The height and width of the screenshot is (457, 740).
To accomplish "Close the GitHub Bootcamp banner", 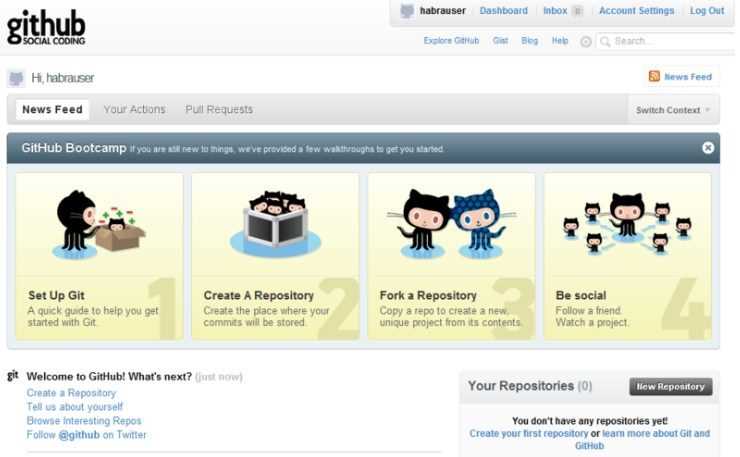I will click(707, 148).
